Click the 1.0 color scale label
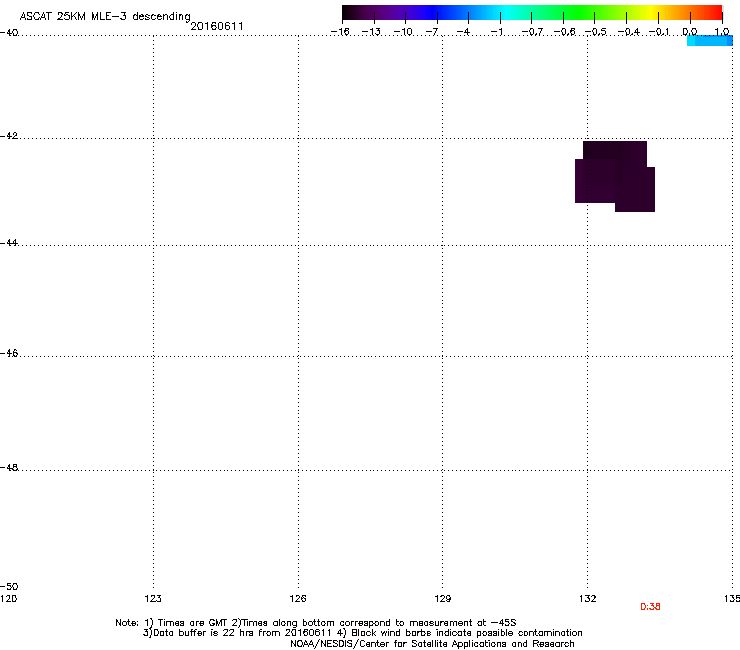The width and height of the screenshot is (740, 650). click(x=722, y=32)
